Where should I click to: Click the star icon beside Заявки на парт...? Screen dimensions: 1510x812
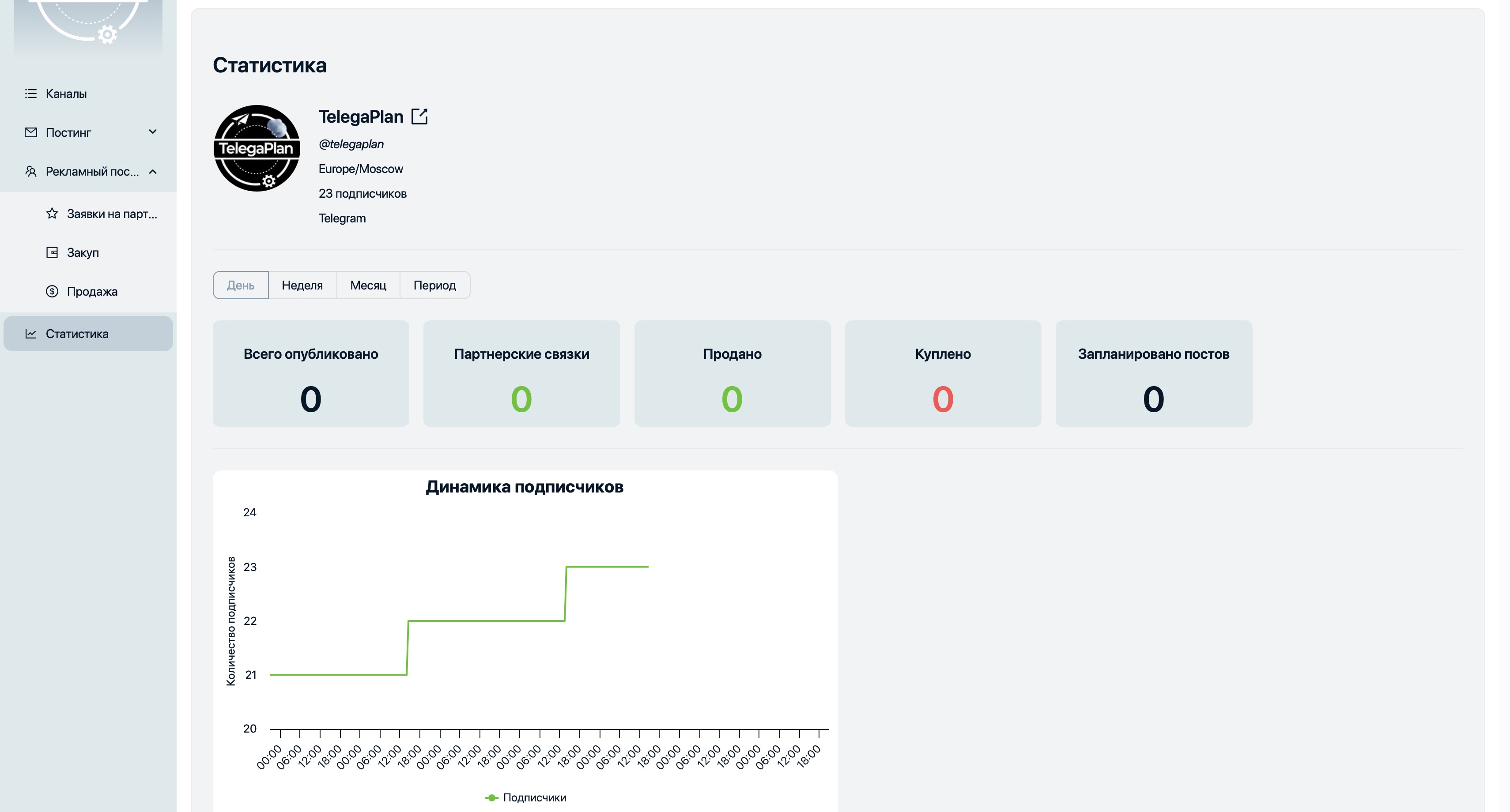(x=52, y=213)
